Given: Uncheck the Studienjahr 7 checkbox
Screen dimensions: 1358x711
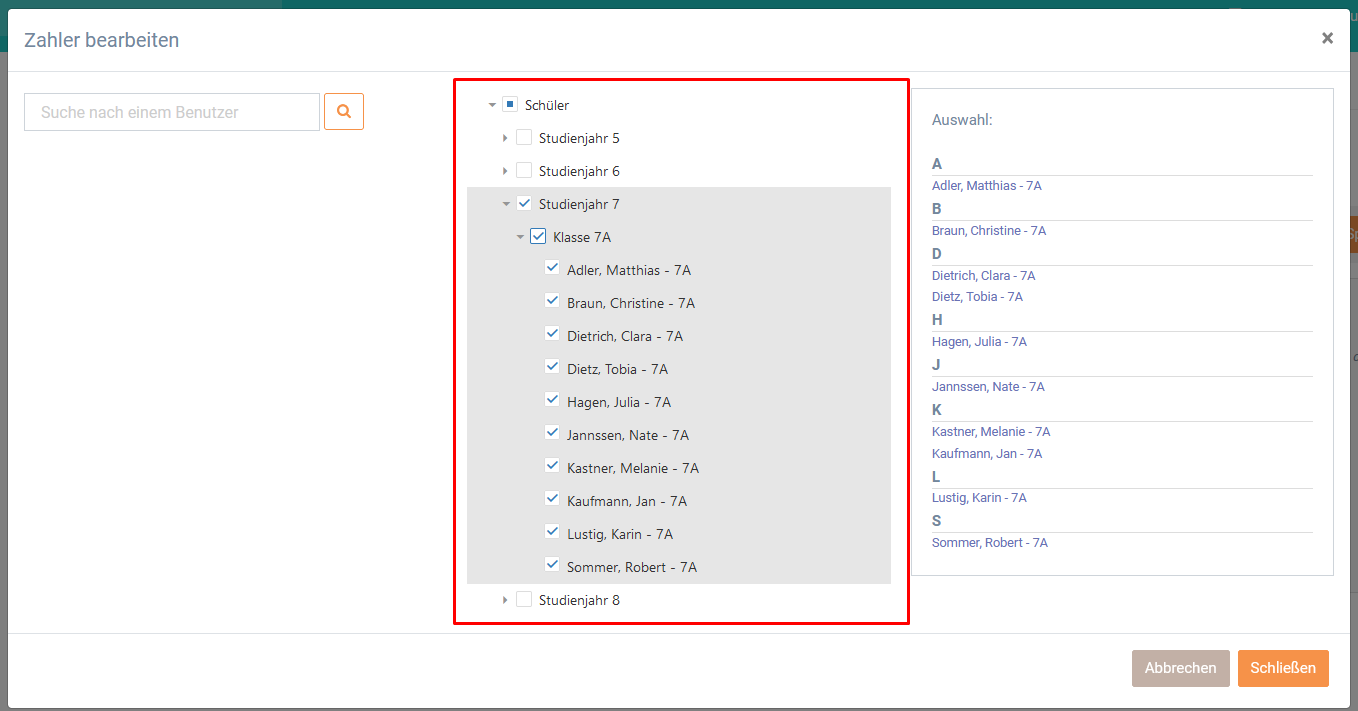Looking at the screenshot, I should point(524,203).
